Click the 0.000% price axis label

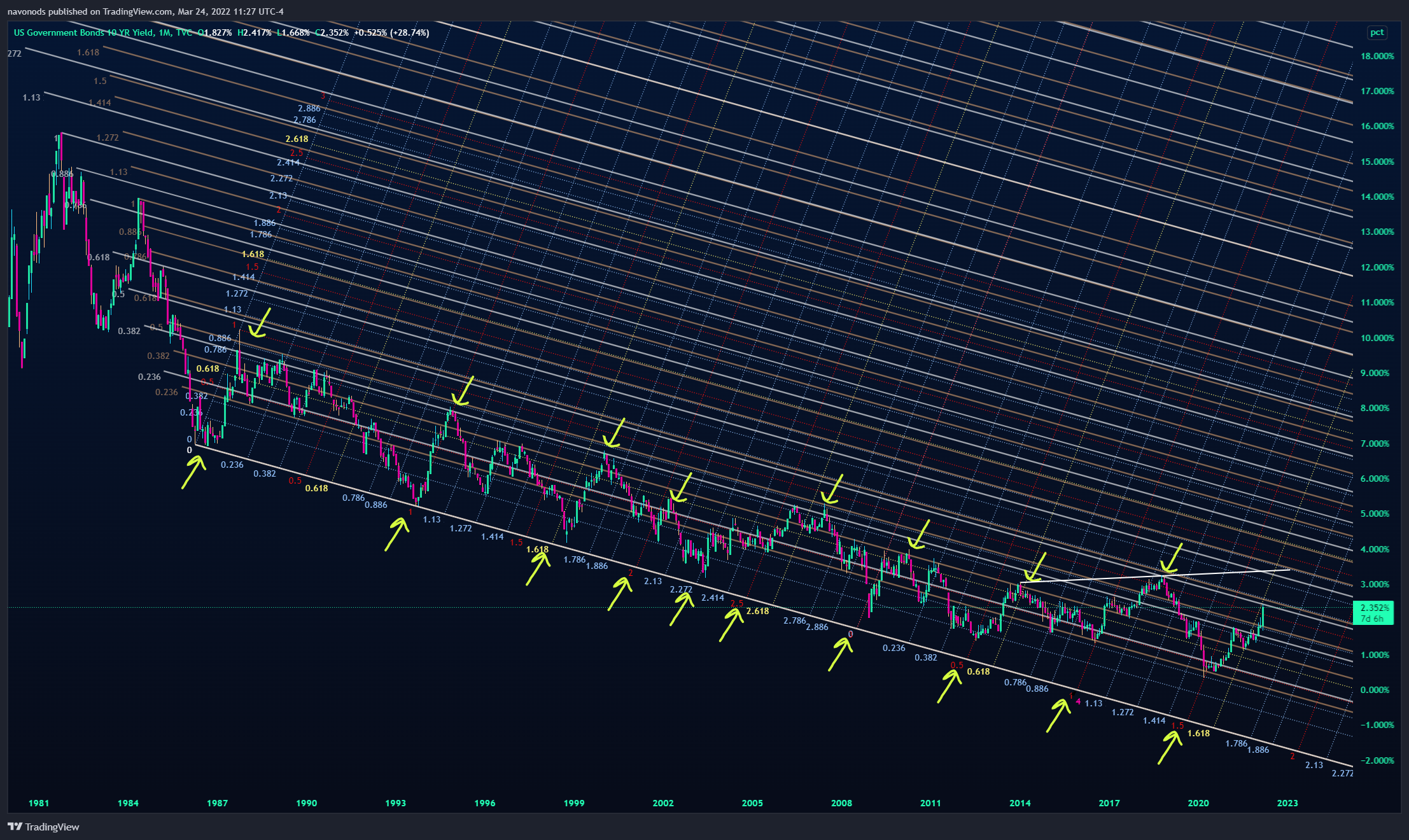tap(1377, 690)
